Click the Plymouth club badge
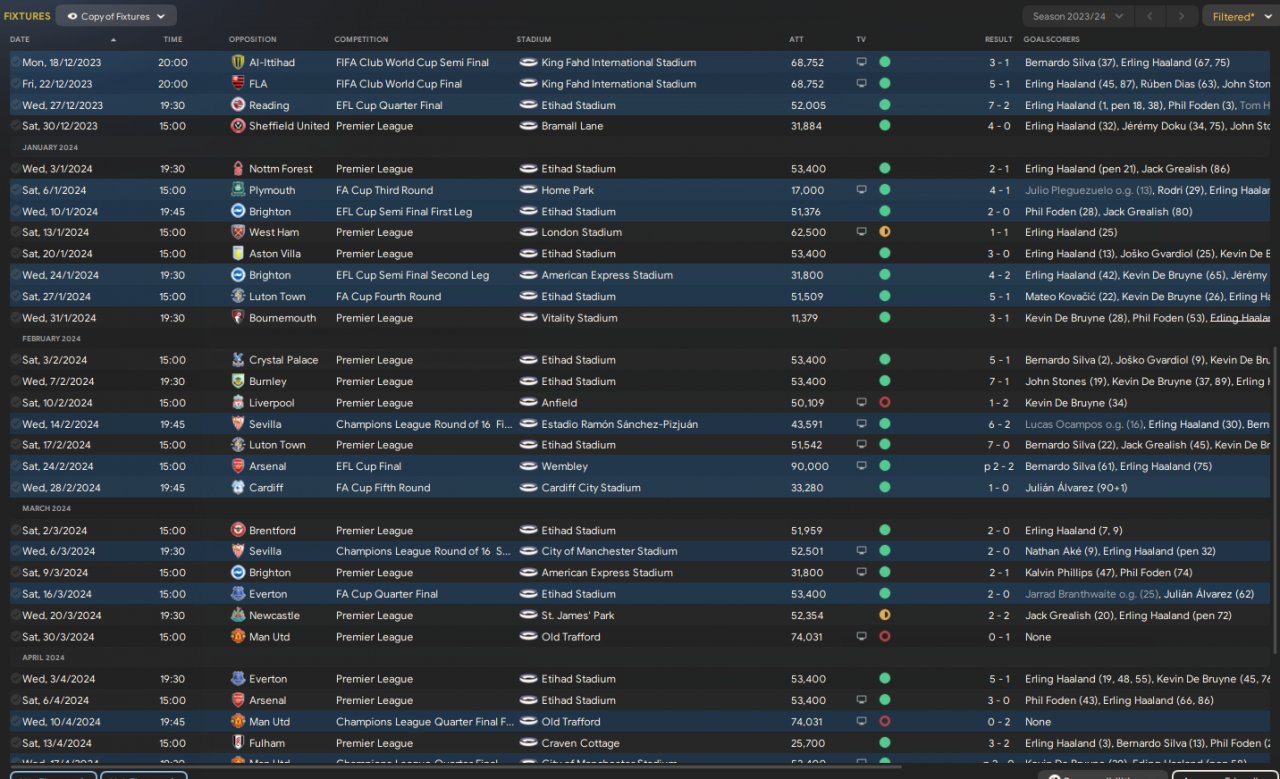This screenshot has width=1280, height=779. (x=238, y=190)
